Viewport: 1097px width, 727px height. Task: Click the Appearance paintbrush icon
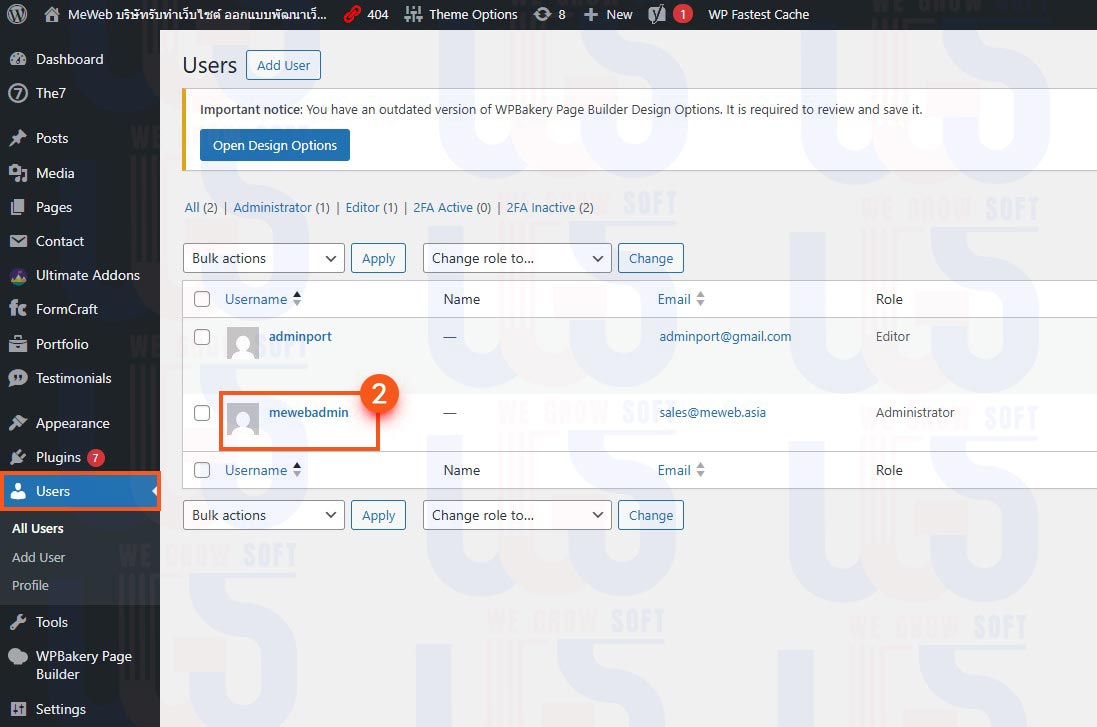(18, 423)
